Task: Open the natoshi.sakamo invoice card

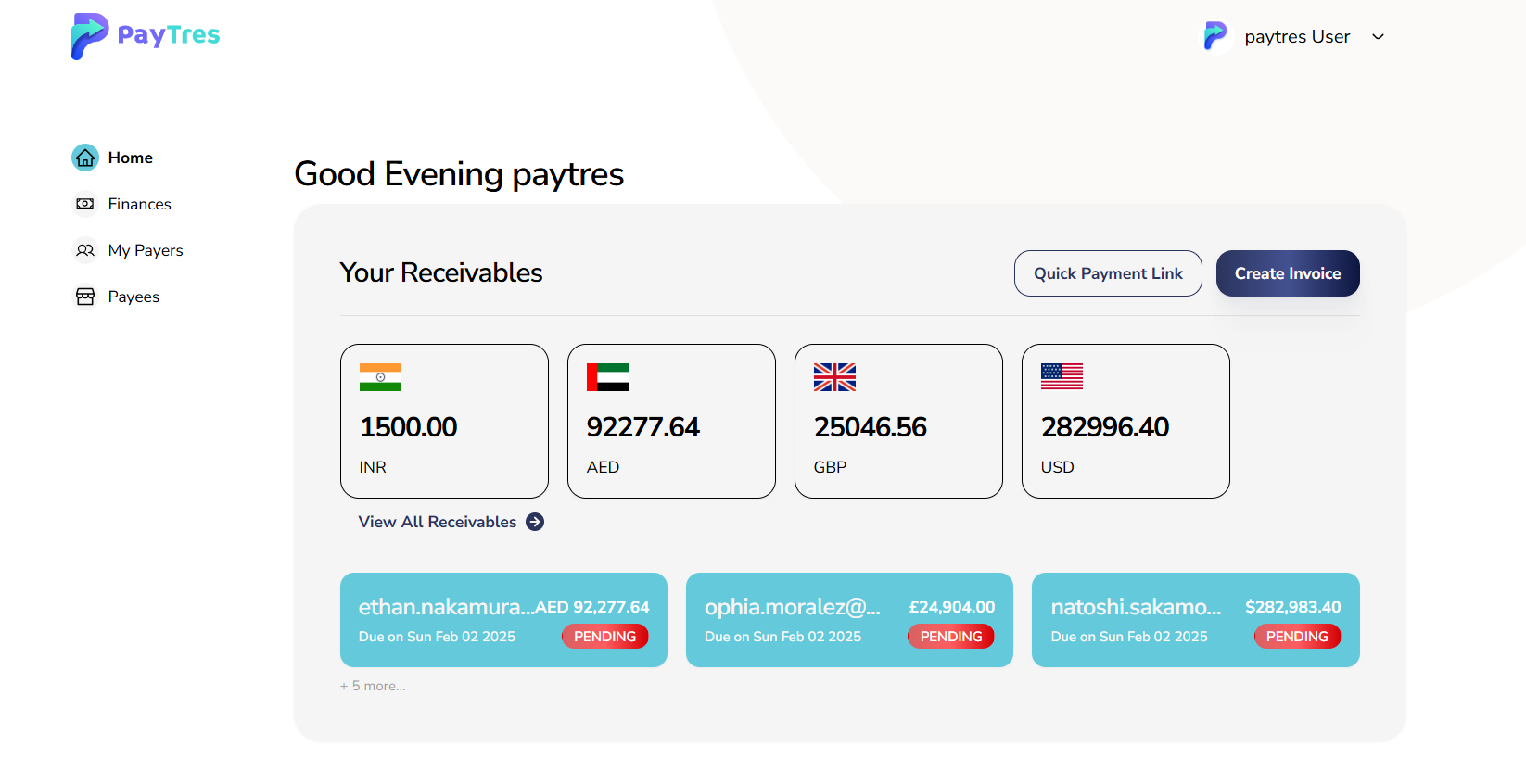Action: (1196, 620)
